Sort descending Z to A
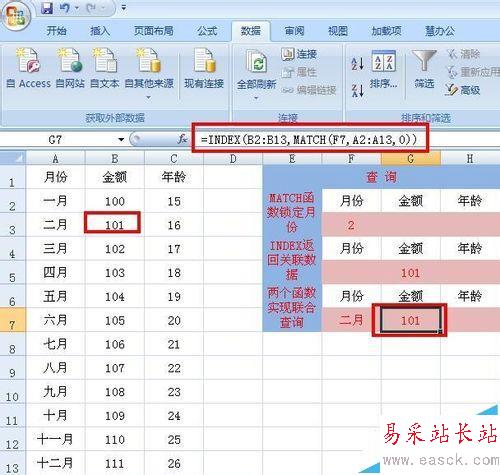This screenshot has width=500, height=475. [357, 91]
